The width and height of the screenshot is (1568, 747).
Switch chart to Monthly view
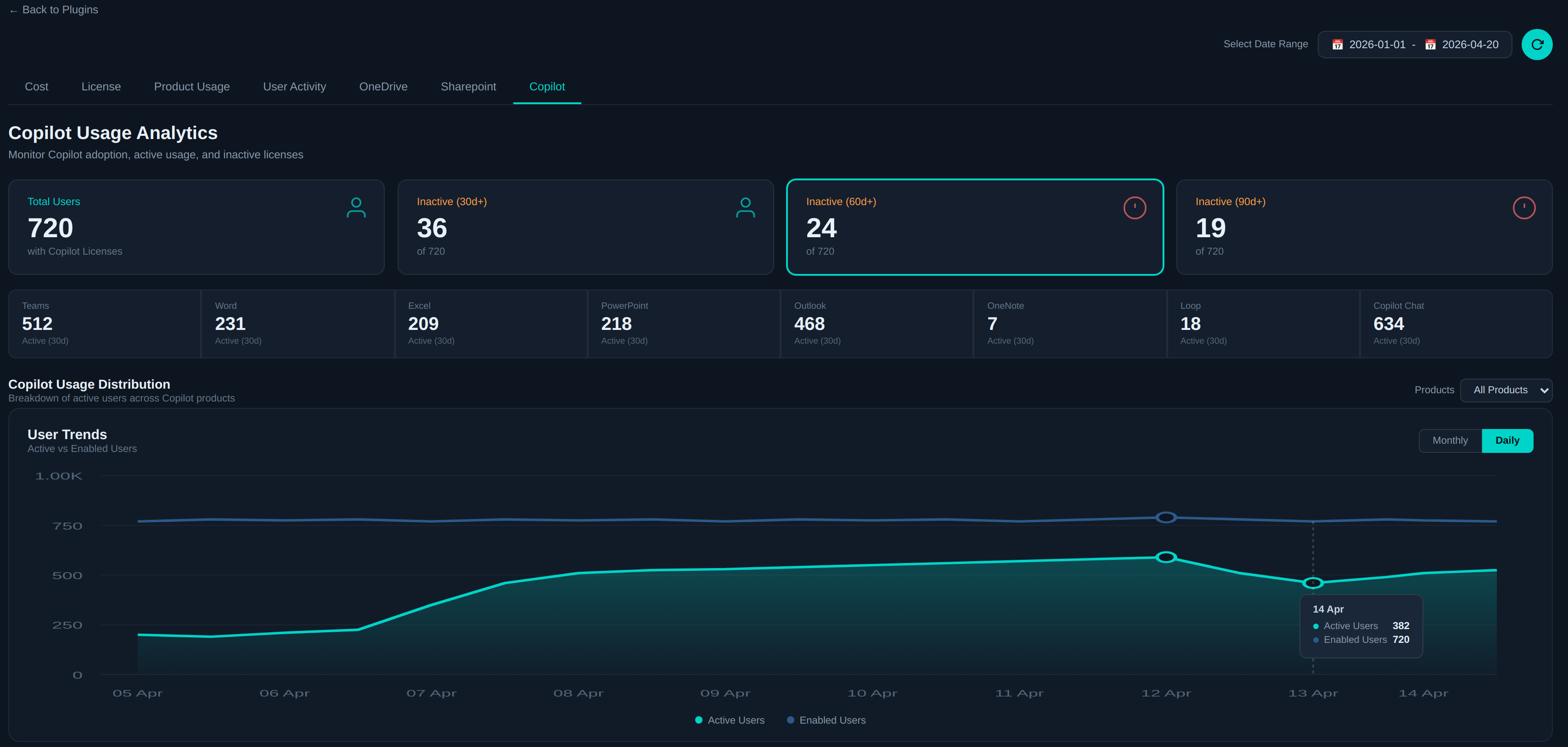(x=1450, y=440)
